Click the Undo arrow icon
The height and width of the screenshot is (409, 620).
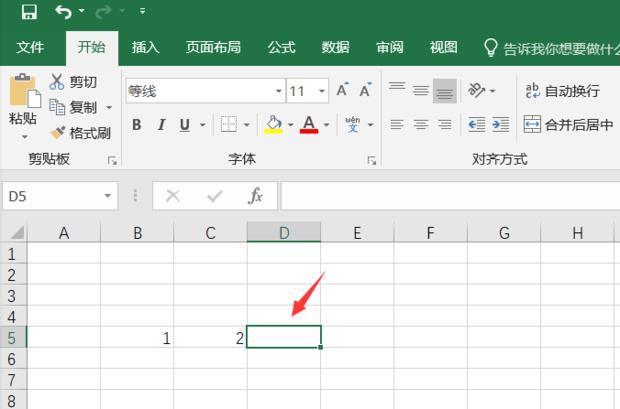[64, 12]
